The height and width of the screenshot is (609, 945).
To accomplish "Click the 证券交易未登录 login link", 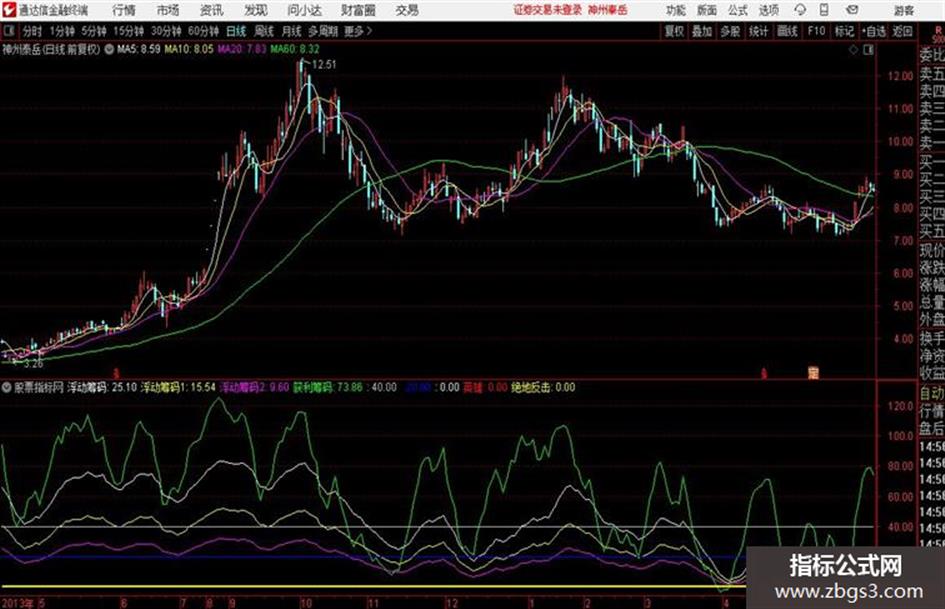I will 548,10.
